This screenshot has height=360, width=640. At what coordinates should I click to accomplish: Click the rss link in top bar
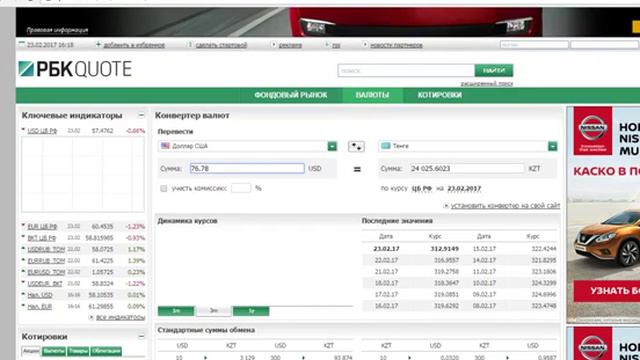tap(336, 45)
